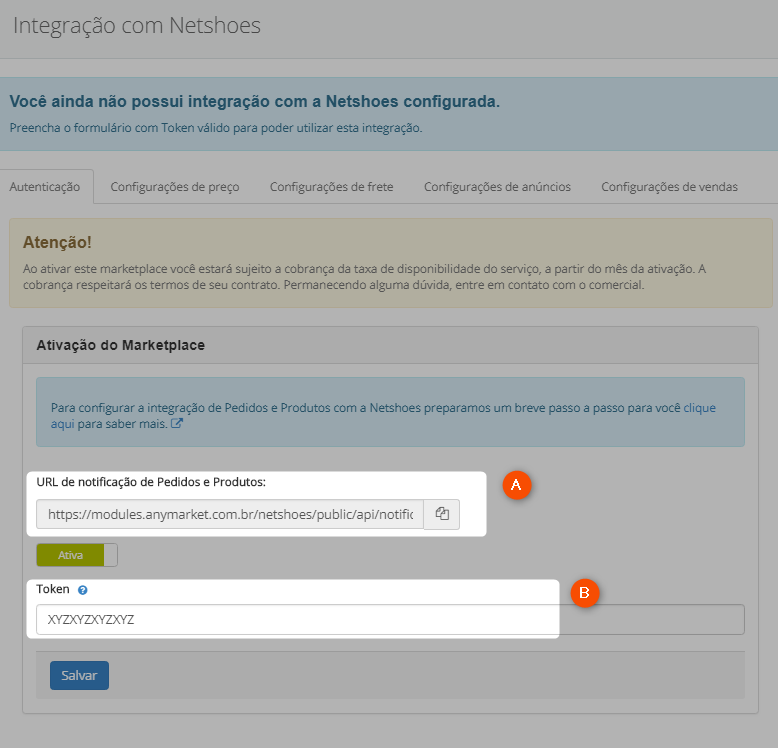
Task: Click the 'URL de notificação de Pedidos e Produtos' label
Action: [x=151, y=482]
